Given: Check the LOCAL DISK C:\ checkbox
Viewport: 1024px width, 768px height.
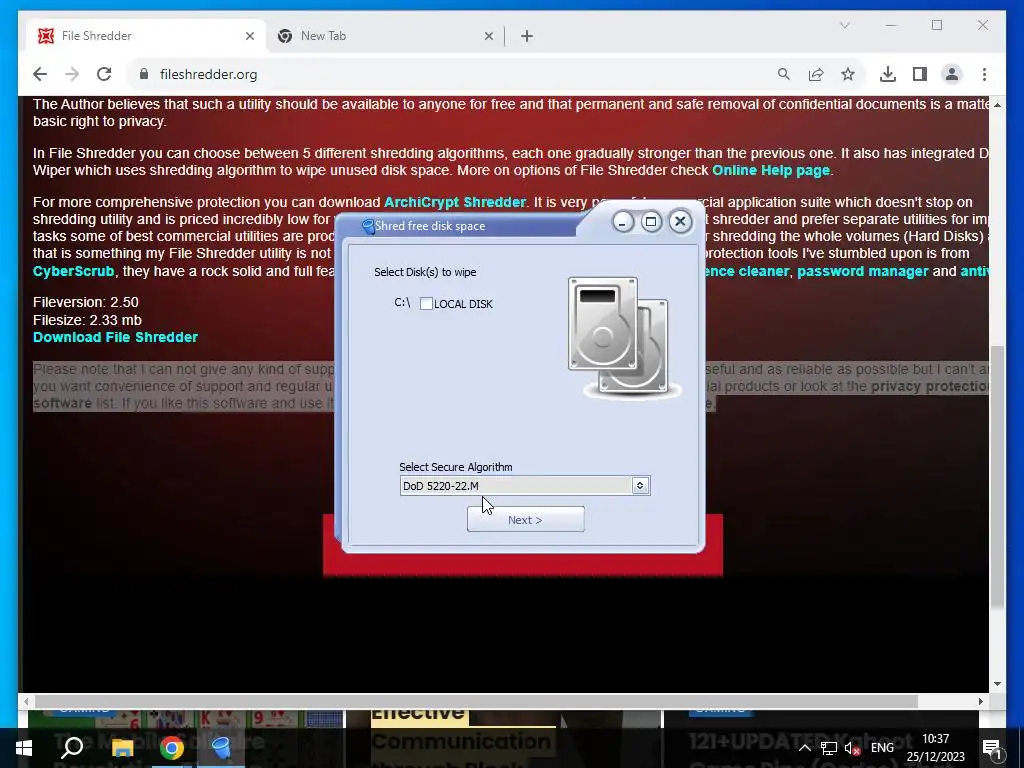Looking at the screenshot, I should pyautogui.click(x=426, y=304).
